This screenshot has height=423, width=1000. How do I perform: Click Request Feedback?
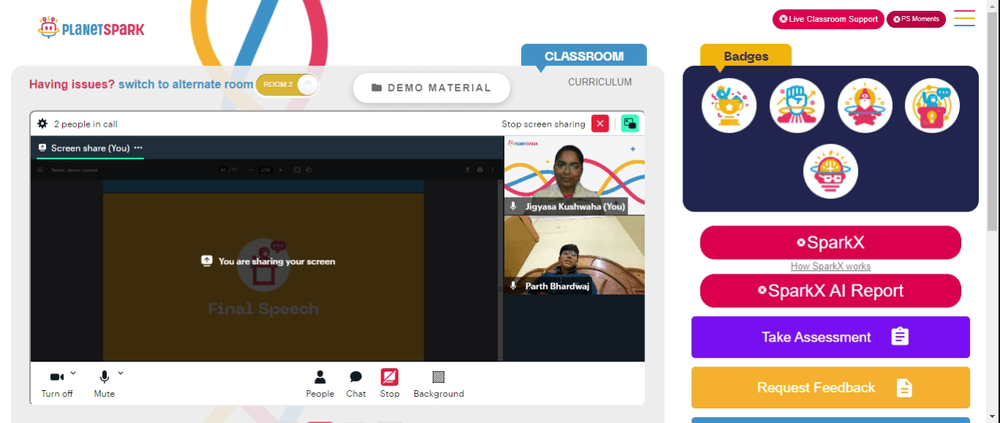(830, 387)
